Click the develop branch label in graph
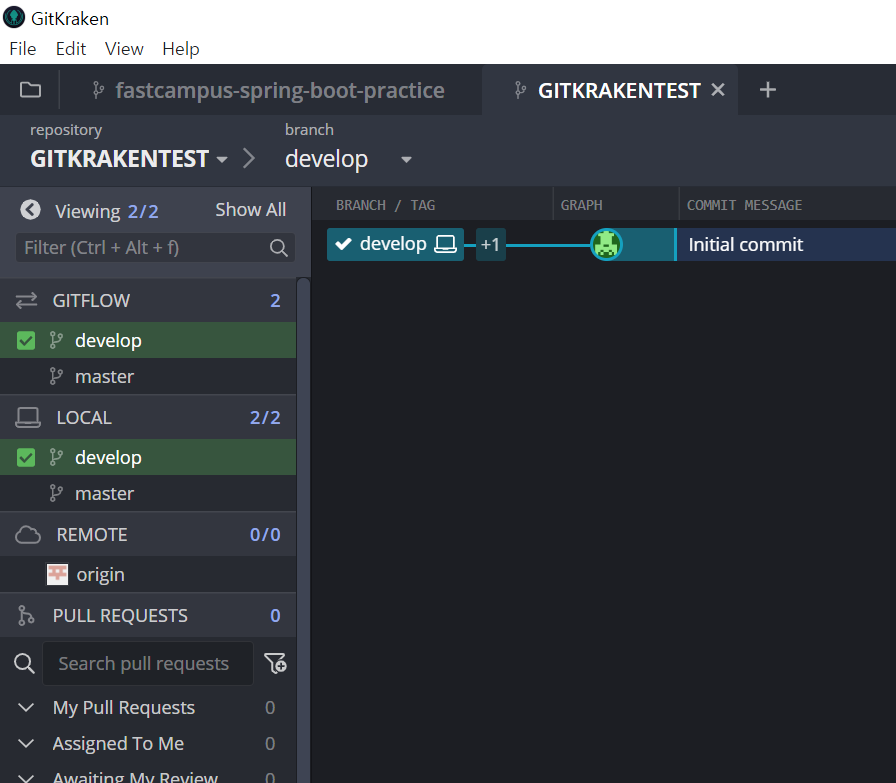 click(x=395, y=245)
